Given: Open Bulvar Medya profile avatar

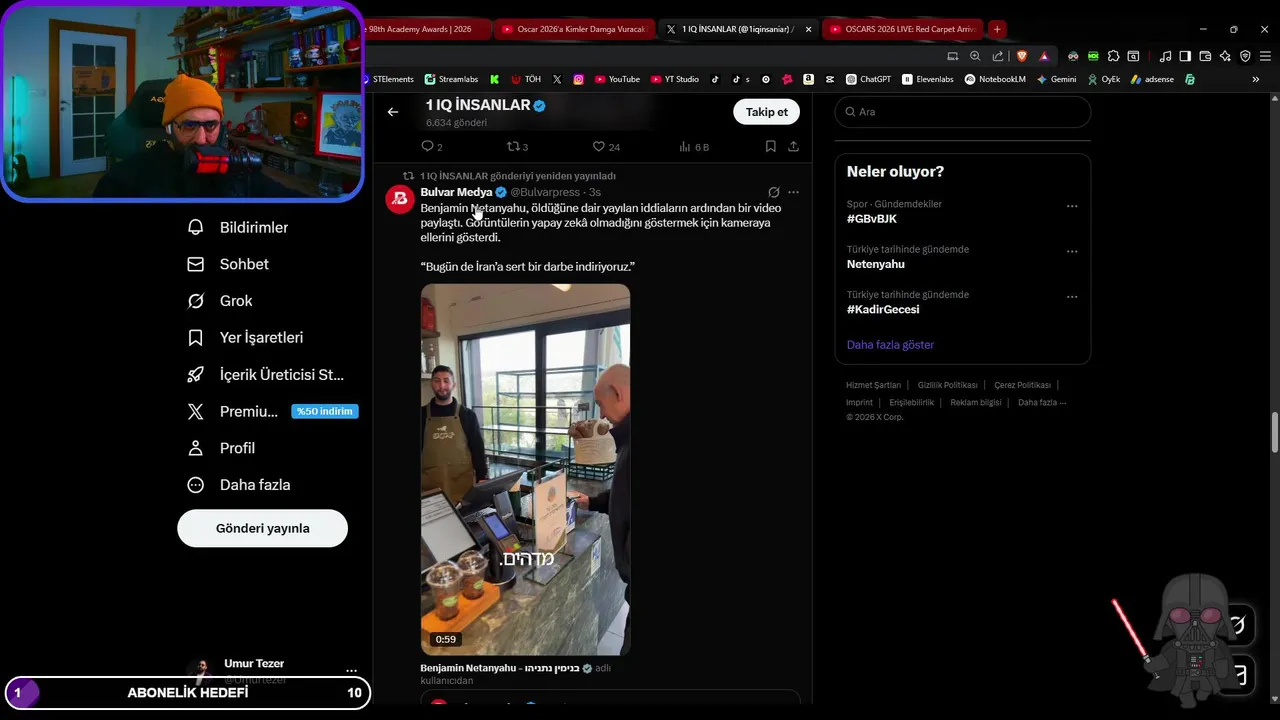Looking at the screenshot, I should (x=400, y=199).
